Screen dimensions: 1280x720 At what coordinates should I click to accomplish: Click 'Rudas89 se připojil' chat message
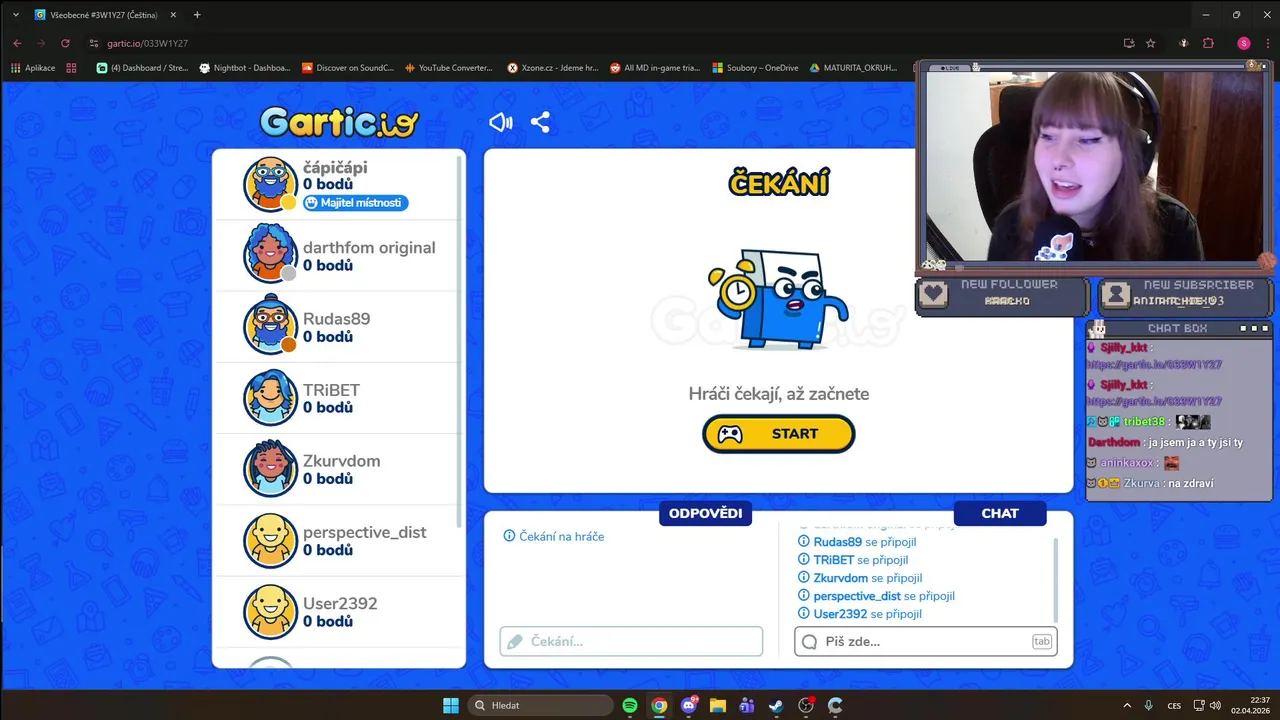tap(856, 542)
